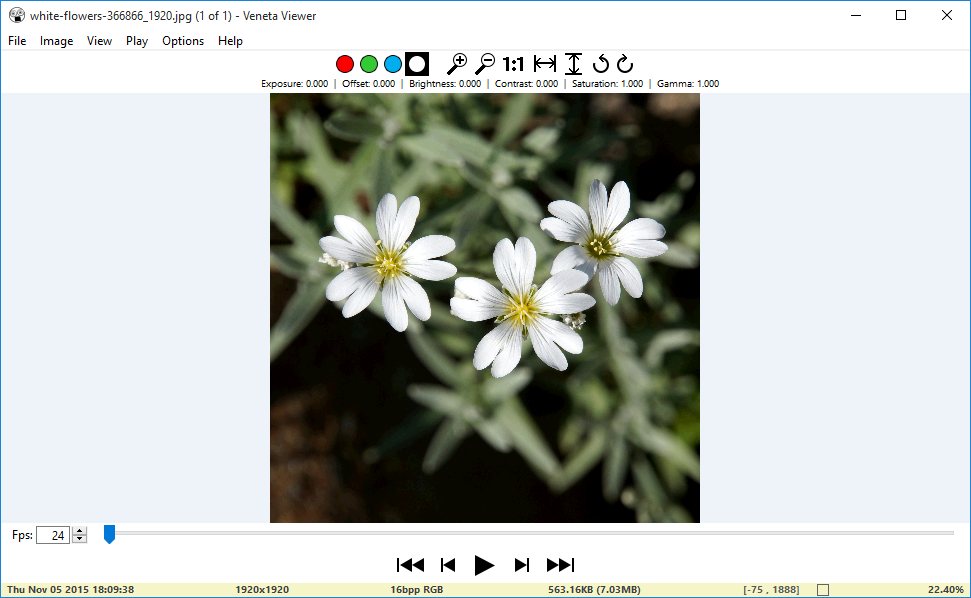Click the cursor coordinates [-75 , 1888]
Viewport: 971px width, 598px height.
tap(771, 589)
